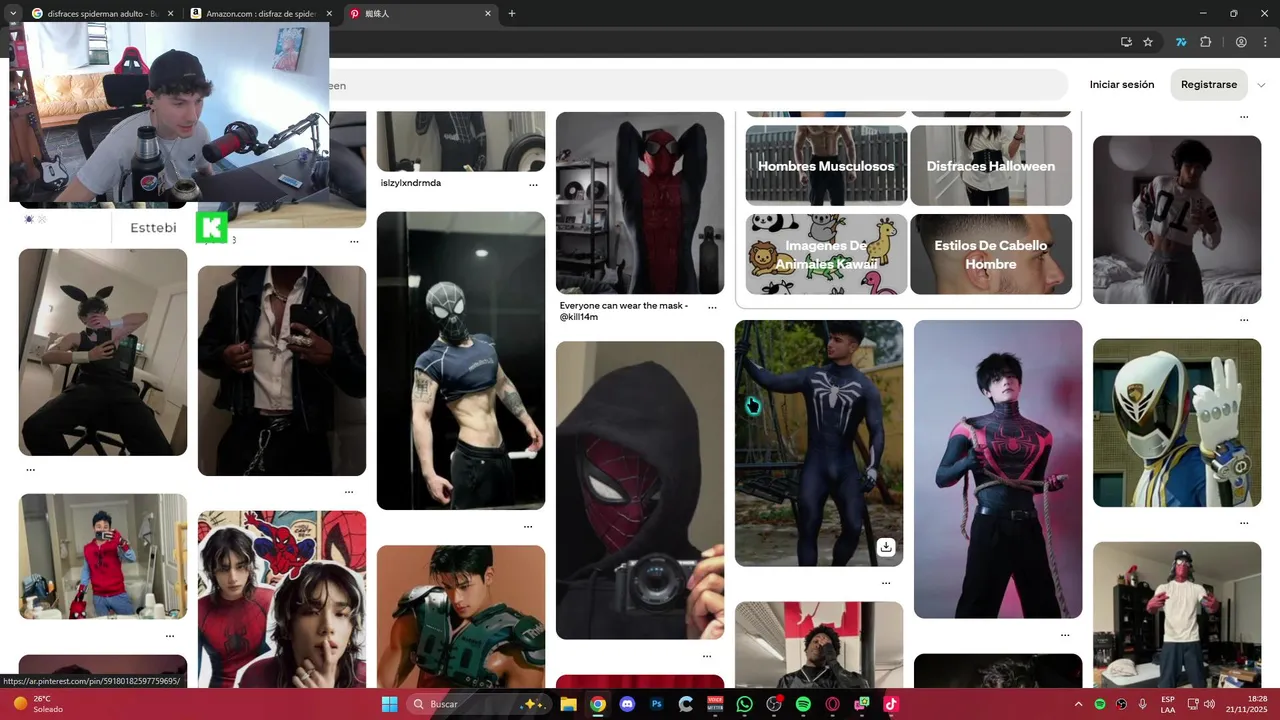This screenshot has height=720, width=1280.
Task: Open options dots below the bunny ears pin
Action: pos(30,469)
